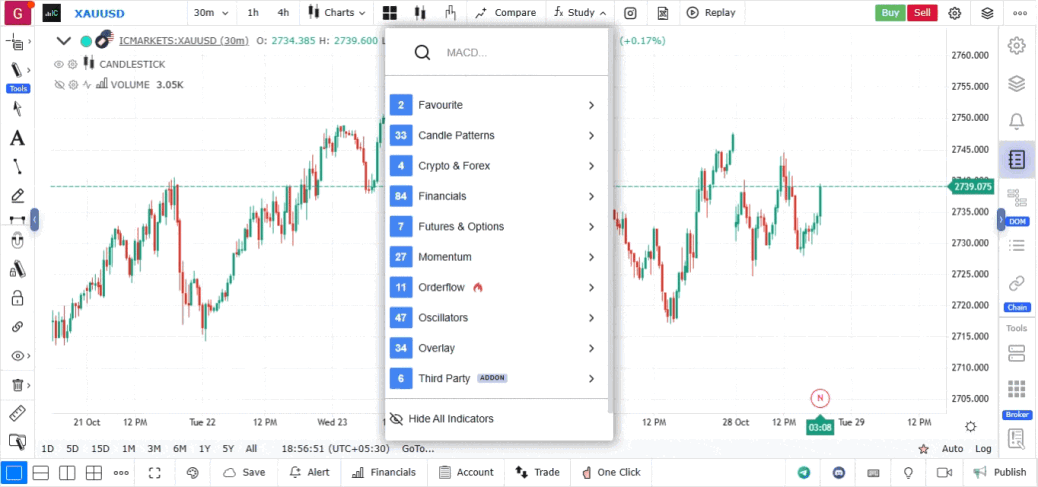
Task: Click the green Buy button
Action: click(x=890, y=13)
